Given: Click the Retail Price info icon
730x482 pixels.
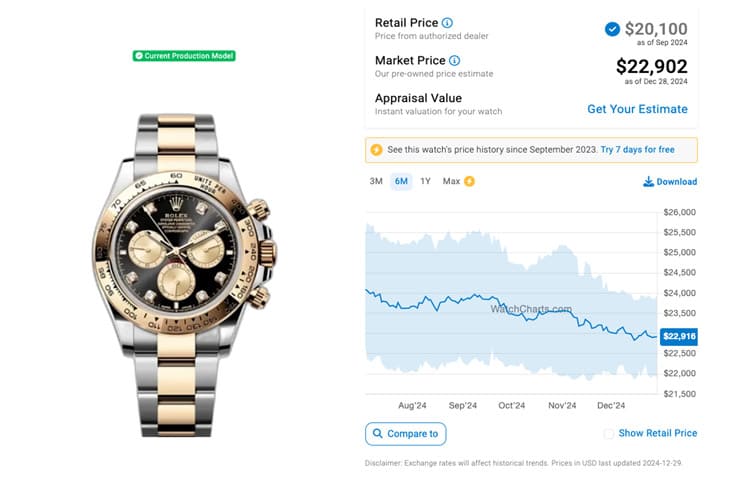Looking at the screenshot, I should pyautogui.click(x=447, y=23).
